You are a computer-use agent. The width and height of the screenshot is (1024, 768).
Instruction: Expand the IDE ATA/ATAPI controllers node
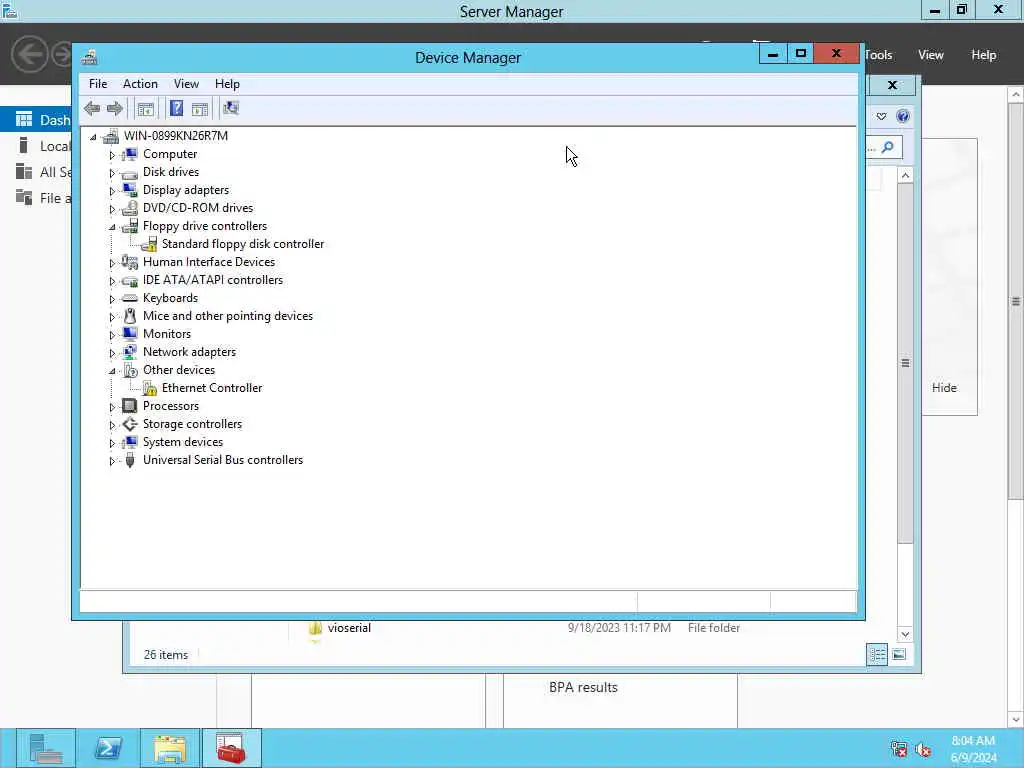(x=112, y=281)
